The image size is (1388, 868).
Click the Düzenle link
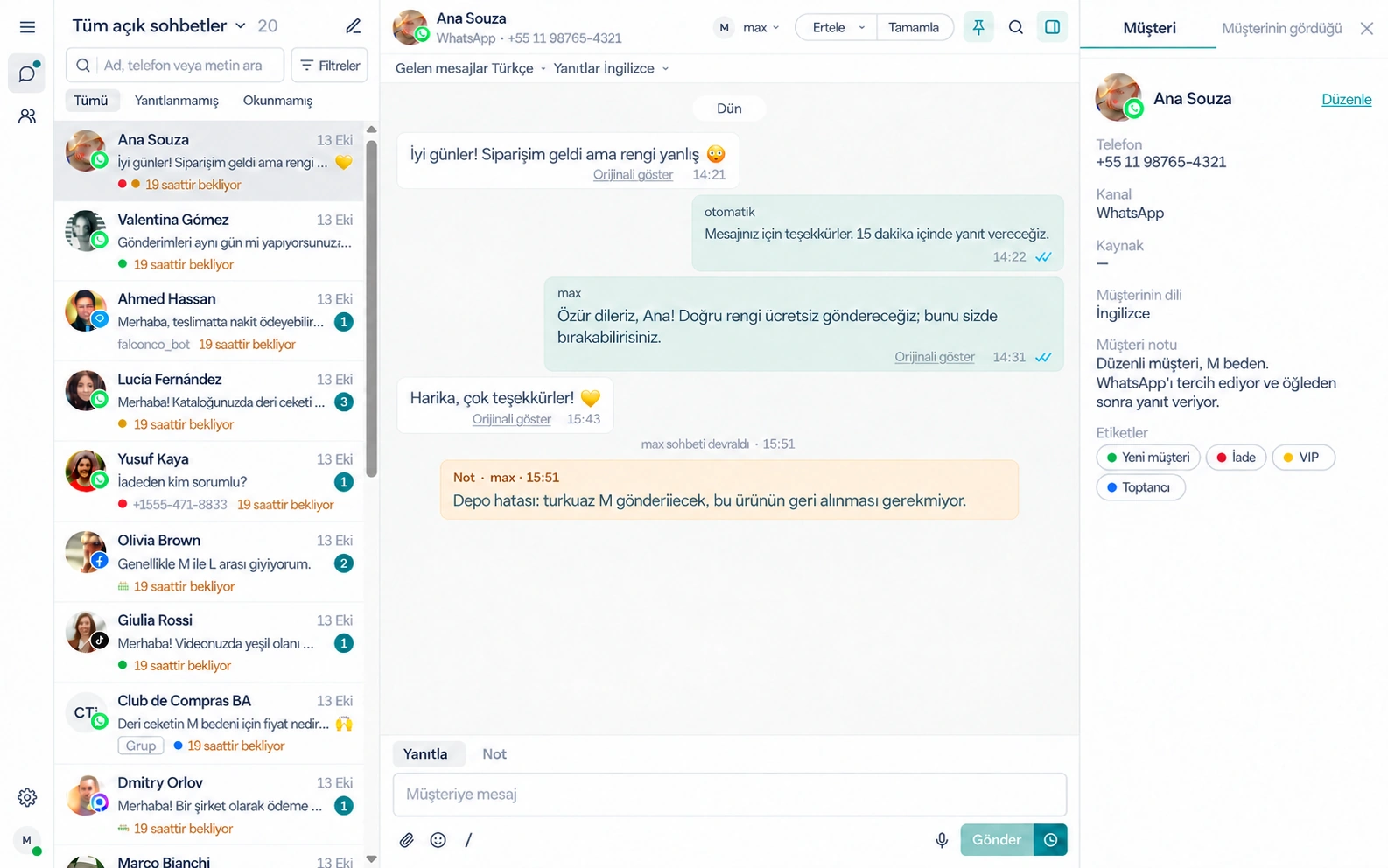(1346, 100)
